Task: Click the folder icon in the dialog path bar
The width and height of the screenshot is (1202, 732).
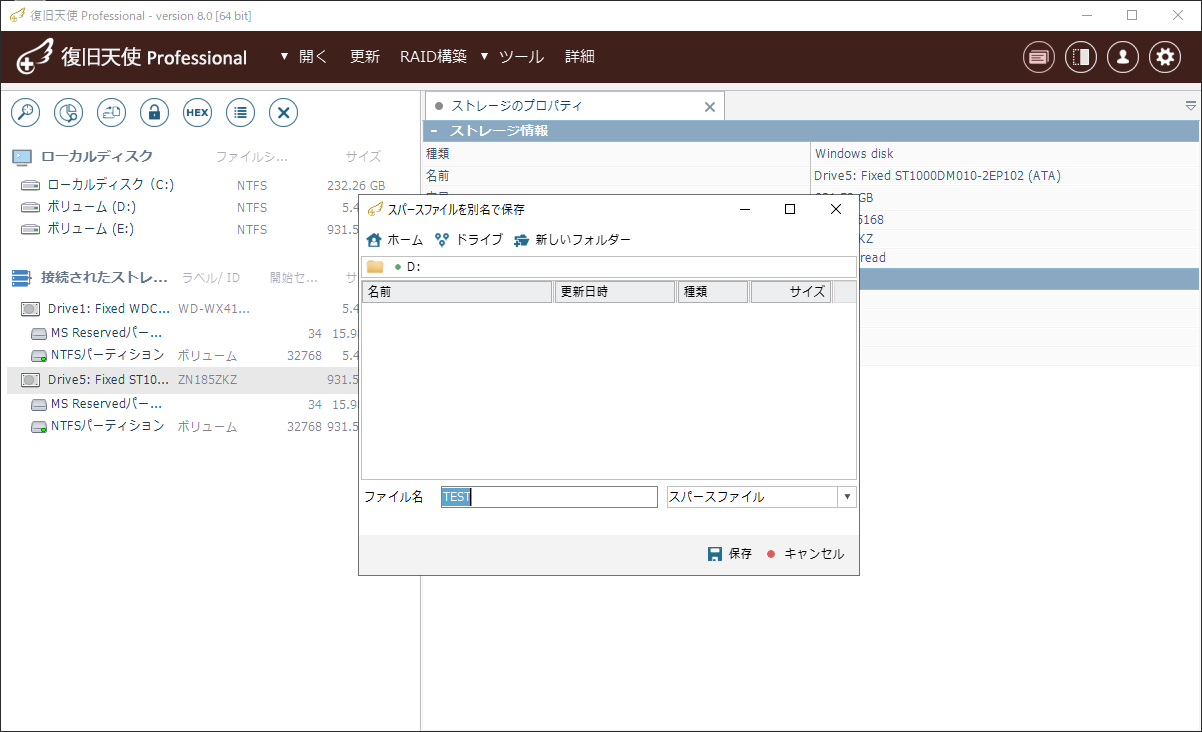Action: tap(375, 267)
